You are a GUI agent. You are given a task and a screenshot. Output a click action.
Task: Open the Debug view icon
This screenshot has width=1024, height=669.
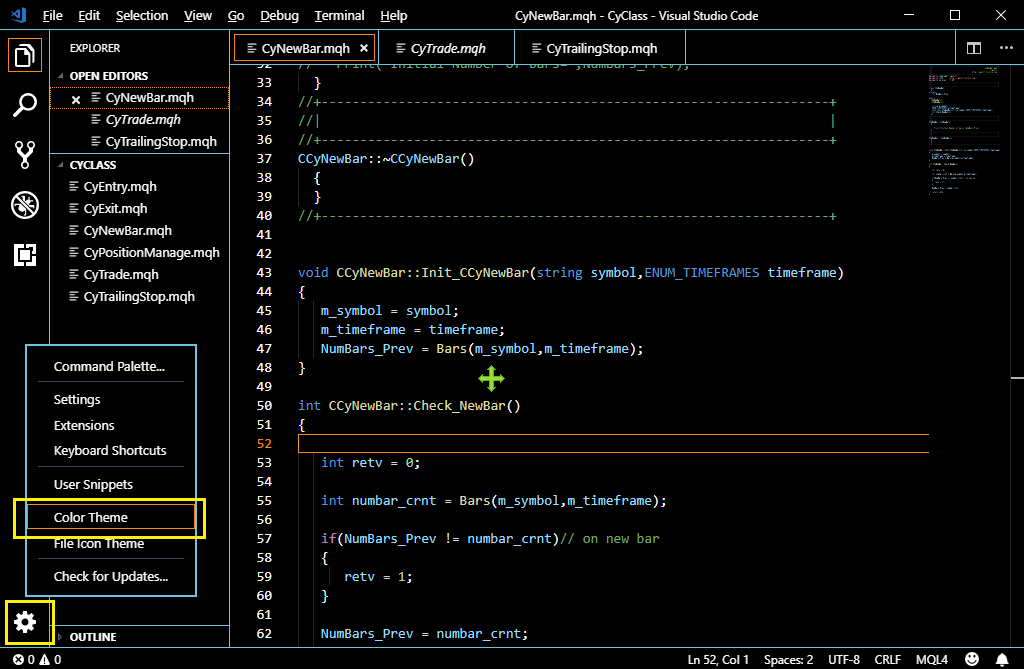[x=24, y=205]
